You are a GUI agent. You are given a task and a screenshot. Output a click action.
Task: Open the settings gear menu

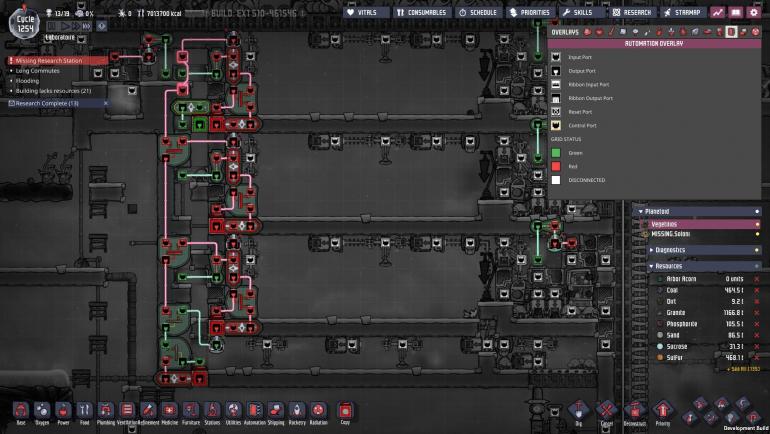[753, 13]
